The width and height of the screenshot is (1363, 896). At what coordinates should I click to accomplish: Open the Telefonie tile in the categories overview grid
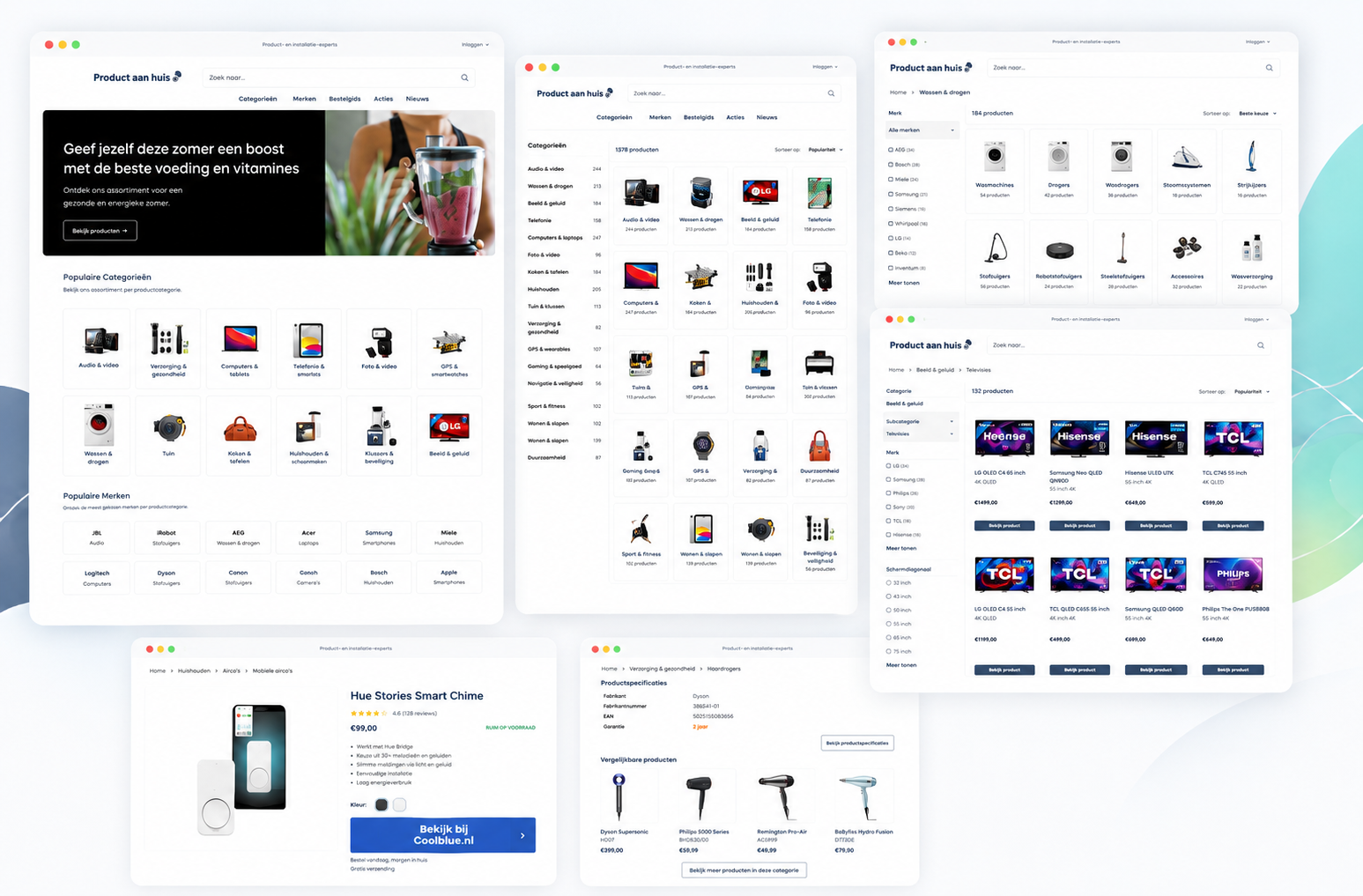click(819, 205)
